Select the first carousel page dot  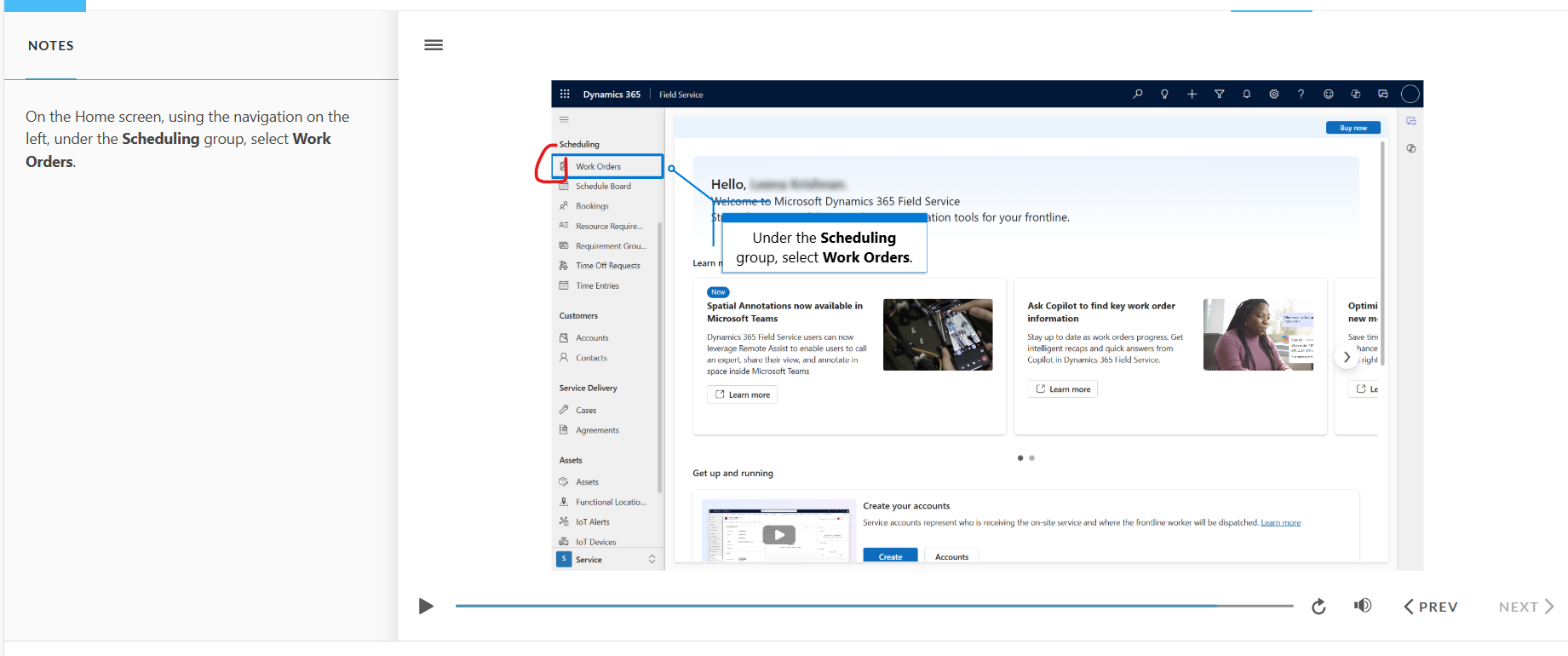coord(1020,458)
